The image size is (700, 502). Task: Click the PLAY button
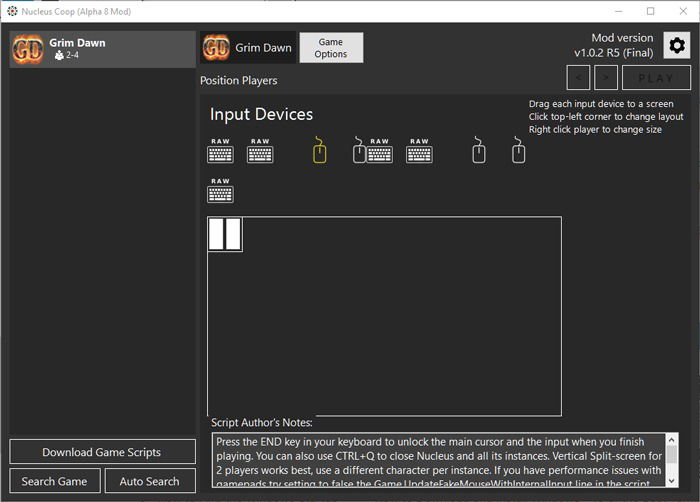coord(656,78)
